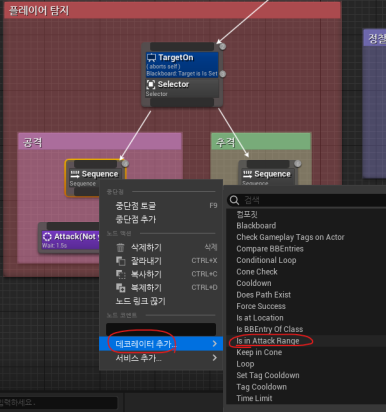Click the chase Sequence node icon

tap(247, 174)
